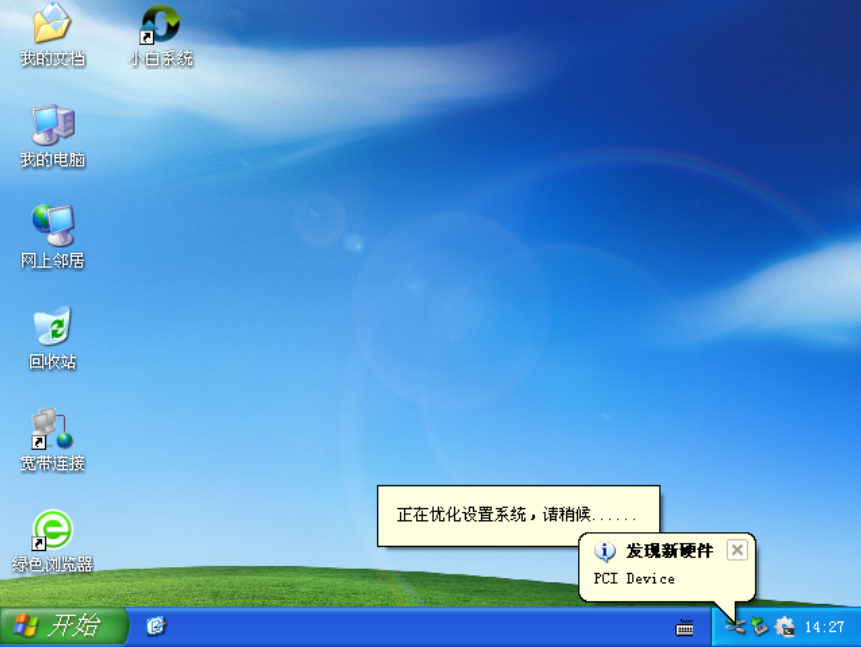This screenshot has height=647, width=861.
Task: Start the 绿色浏览器 green browser
Action: pos(51,530)
